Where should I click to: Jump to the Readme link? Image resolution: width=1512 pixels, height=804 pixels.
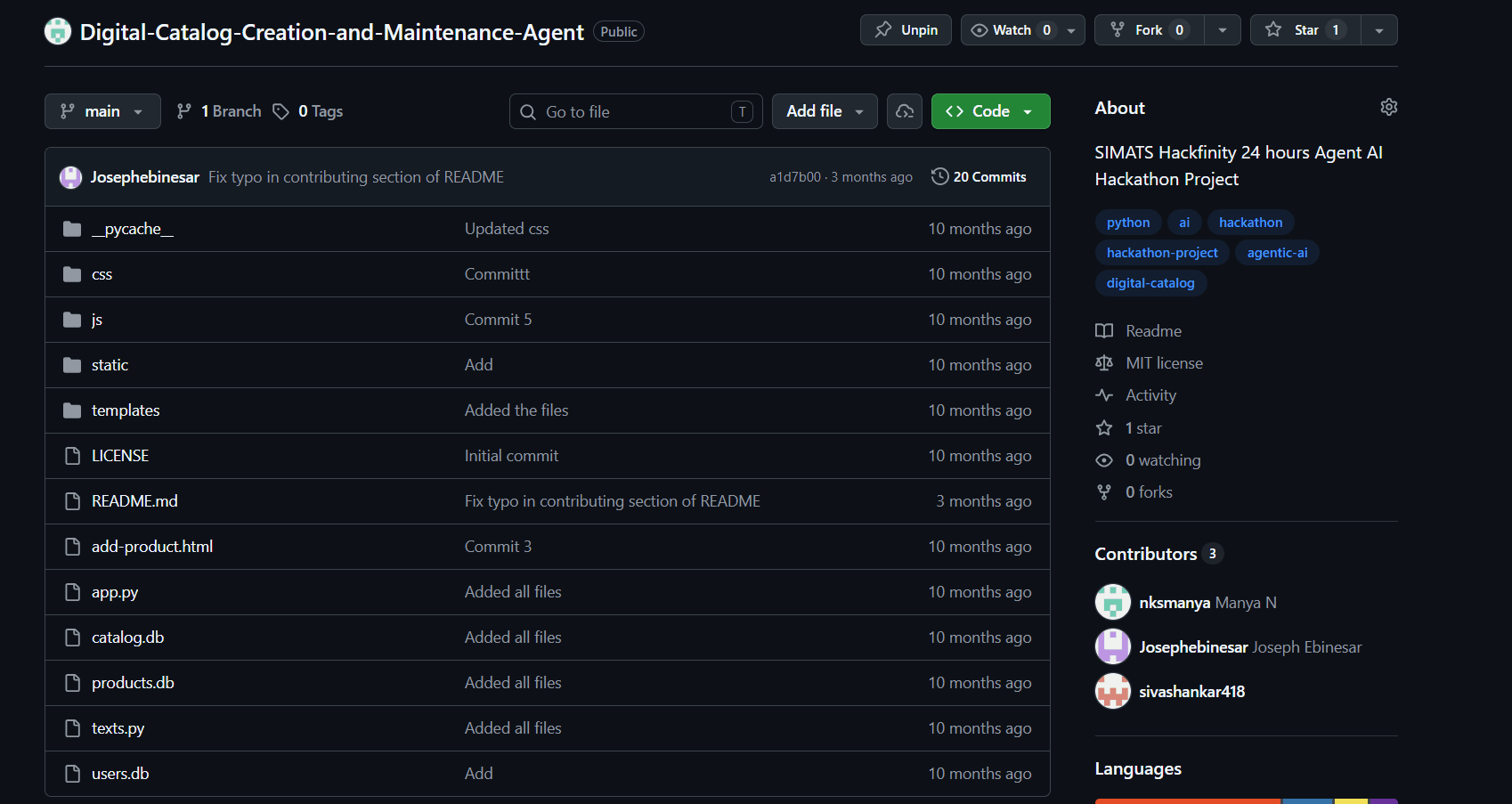click(1139, 331)
